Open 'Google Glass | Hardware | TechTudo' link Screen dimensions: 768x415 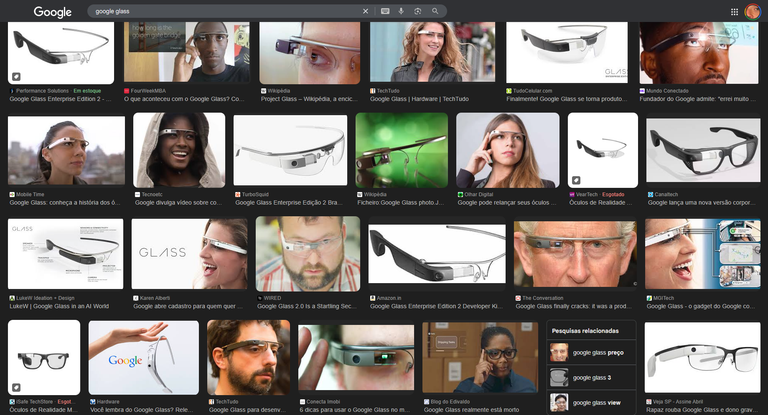pos(419,99)
